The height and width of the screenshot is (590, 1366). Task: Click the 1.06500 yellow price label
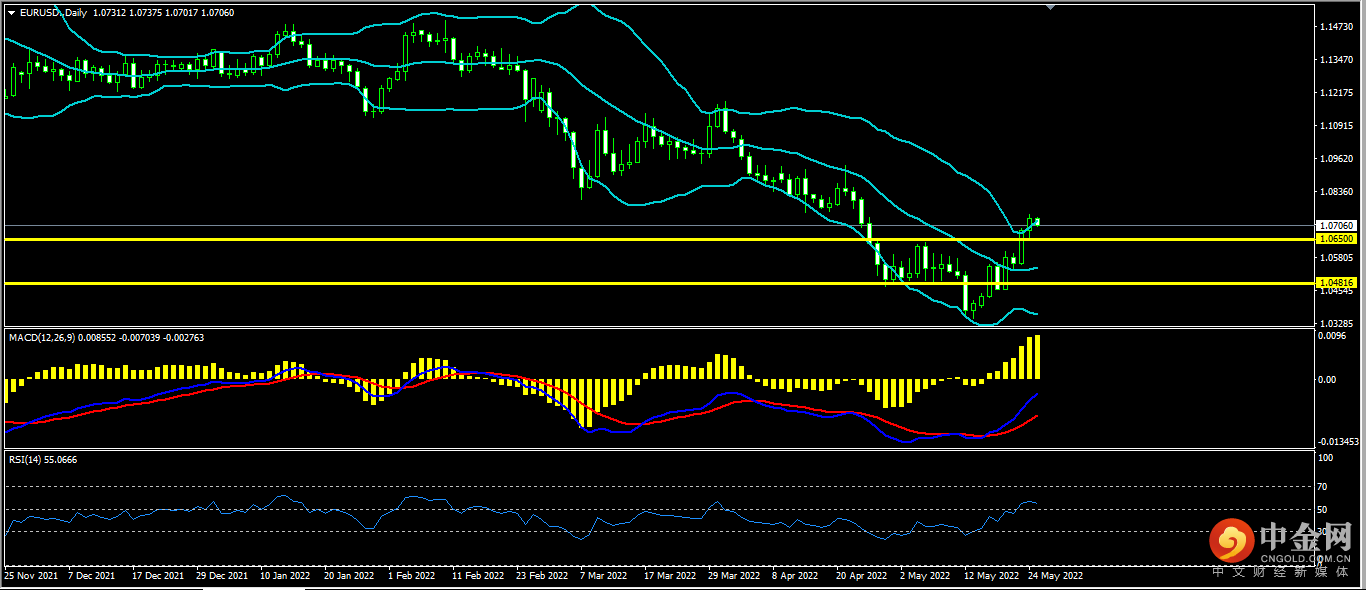click(x=1336, y=240)
